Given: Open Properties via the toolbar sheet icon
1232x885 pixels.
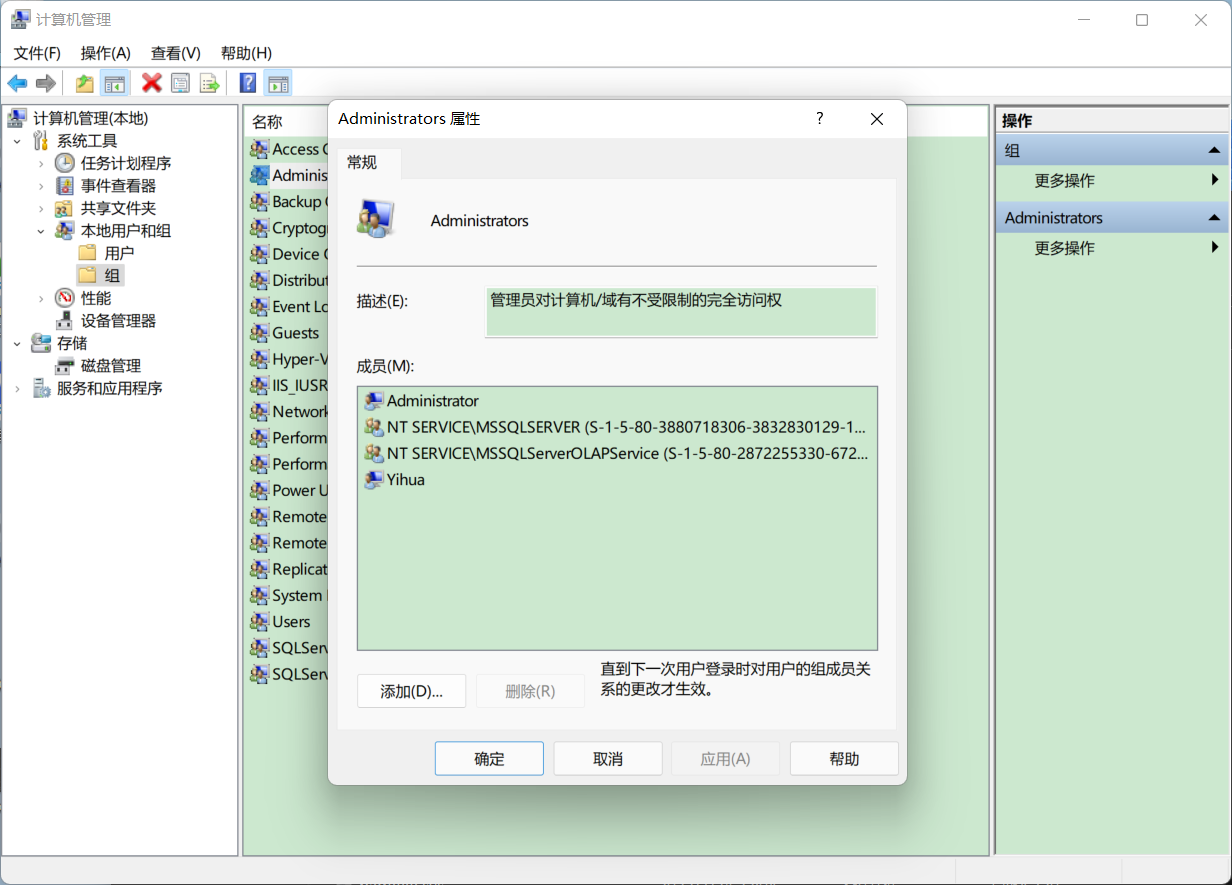Looking at the screenshot, I should coord(180,83).
